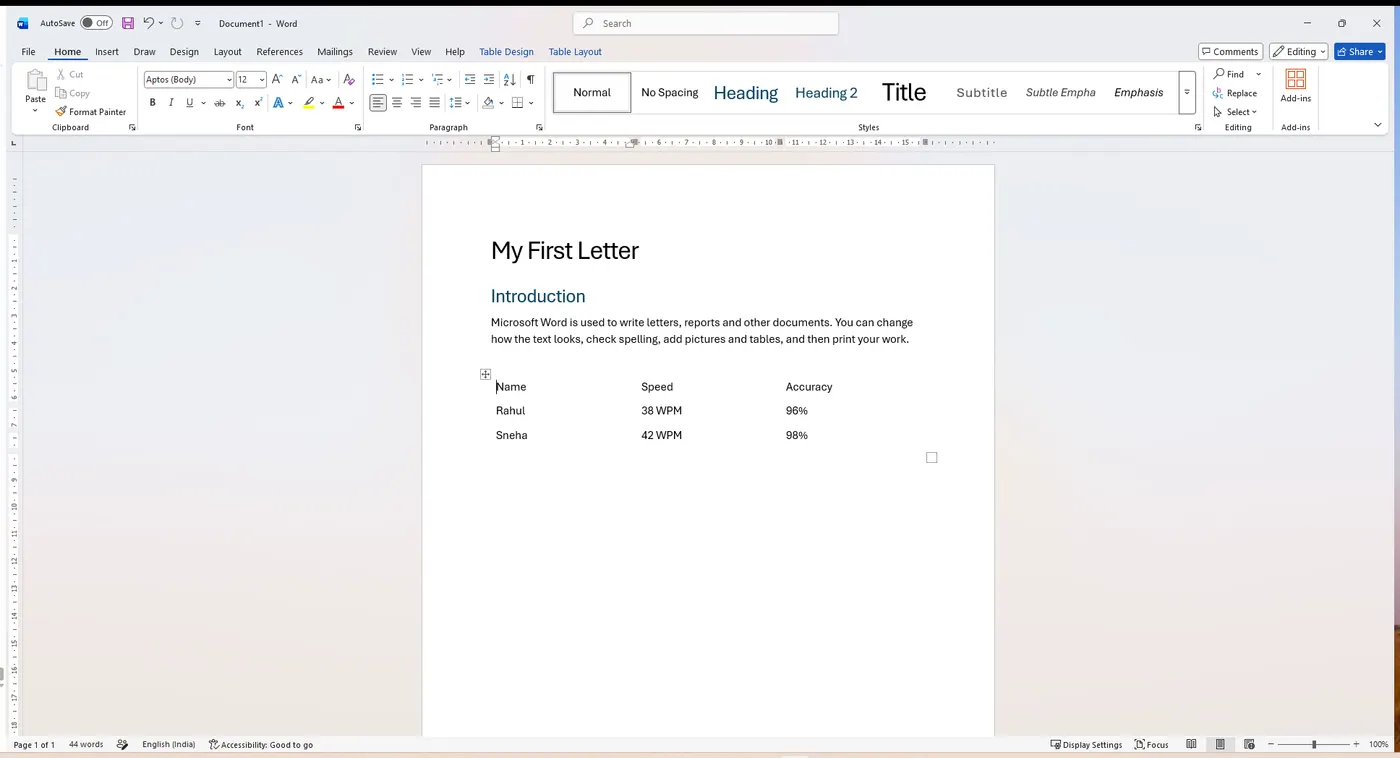Switch to Web Layout view
Image resolution: width=1400 pixels, height=758 pixels.
[x=1249, y=744]
